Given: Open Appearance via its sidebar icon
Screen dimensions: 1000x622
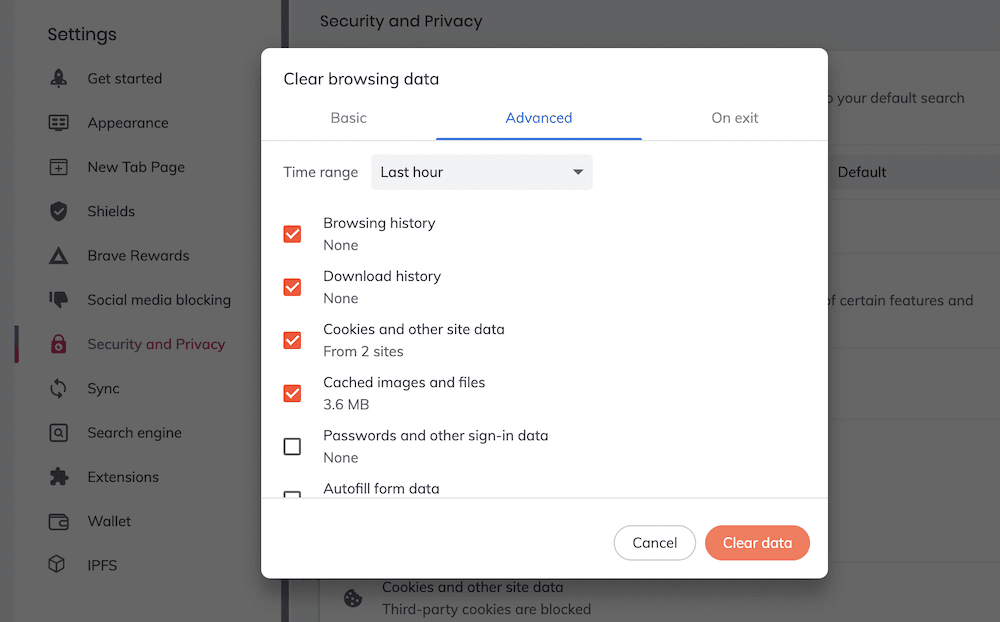Looking at the screenshot, I should (59, 123).
